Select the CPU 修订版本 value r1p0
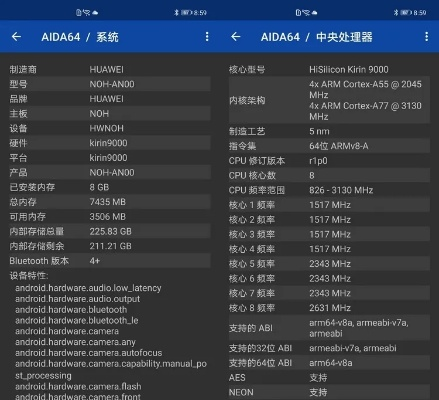Viewport: 439px width, 400px height. [x=318, y=161]
